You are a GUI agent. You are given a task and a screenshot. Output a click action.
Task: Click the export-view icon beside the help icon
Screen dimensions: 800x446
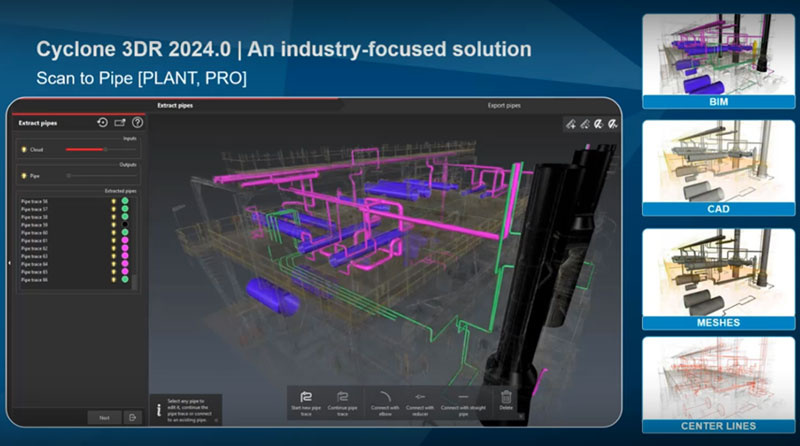120,122
